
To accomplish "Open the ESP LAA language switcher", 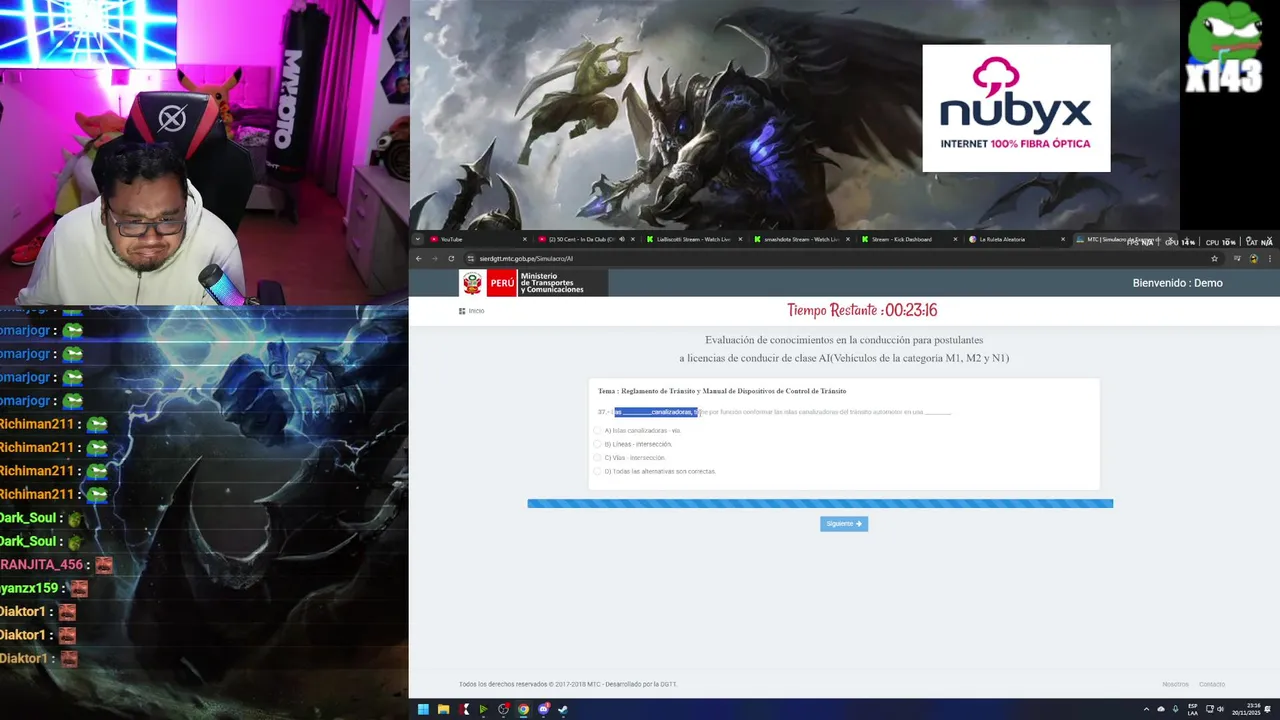I will [1193, 709].
